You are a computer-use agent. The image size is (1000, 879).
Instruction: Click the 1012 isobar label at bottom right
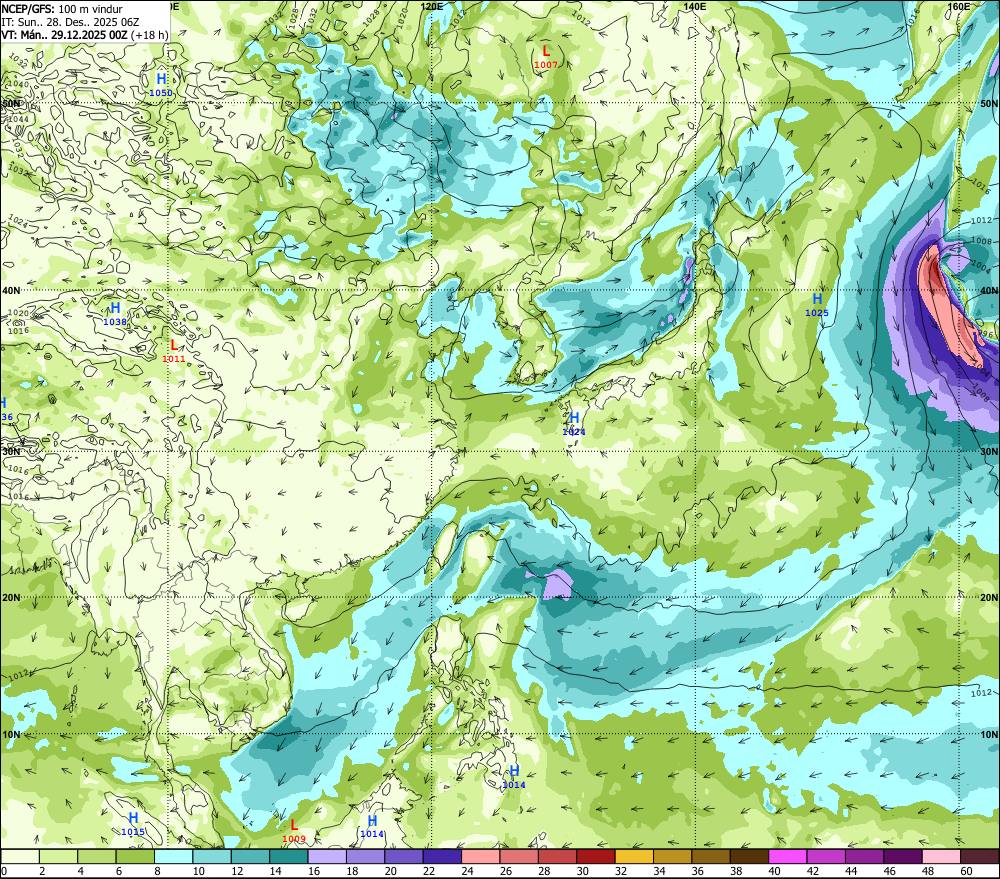click(981, 693)
